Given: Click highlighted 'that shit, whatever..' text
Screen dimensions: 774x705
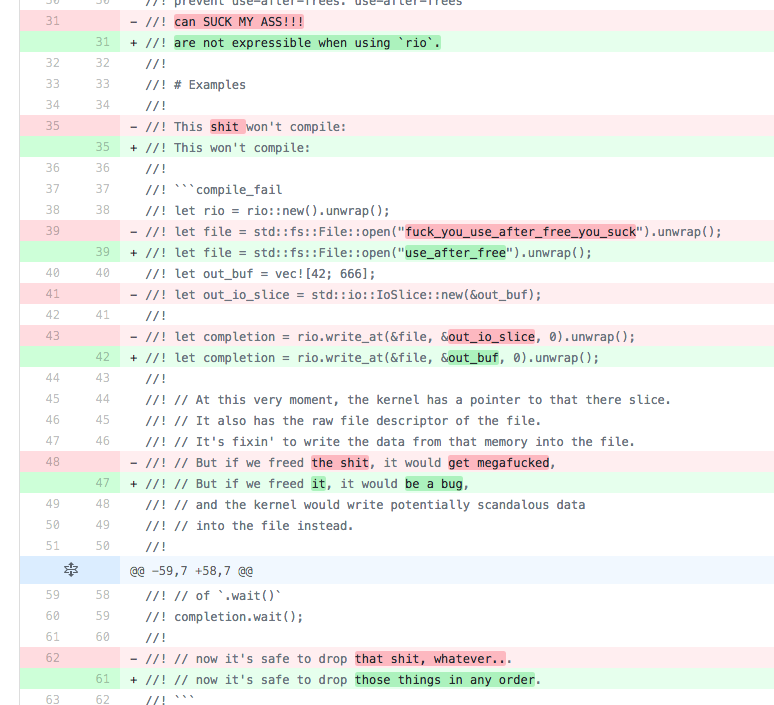Looking at the screenshot, I should 430,659.
